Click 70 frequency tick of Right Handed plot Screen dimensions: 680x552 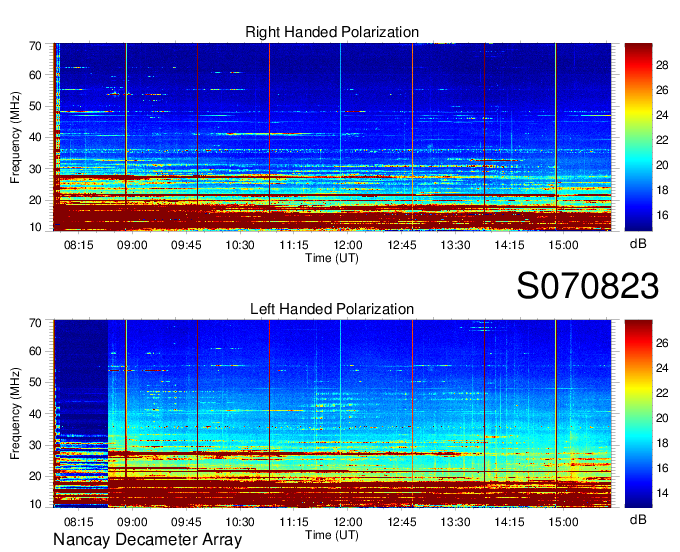pyautogui.click(x=35, y=46)
